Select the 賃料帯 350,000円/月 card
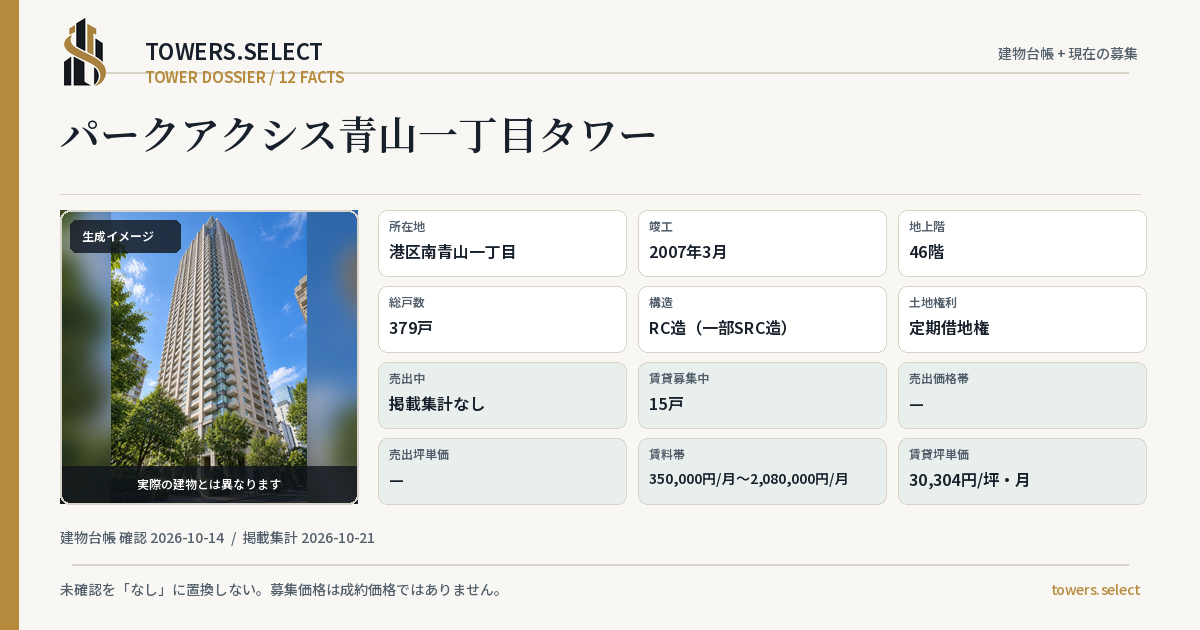Screen dimensions: 1200x630 pyautogui.click(x=762, y=471)
